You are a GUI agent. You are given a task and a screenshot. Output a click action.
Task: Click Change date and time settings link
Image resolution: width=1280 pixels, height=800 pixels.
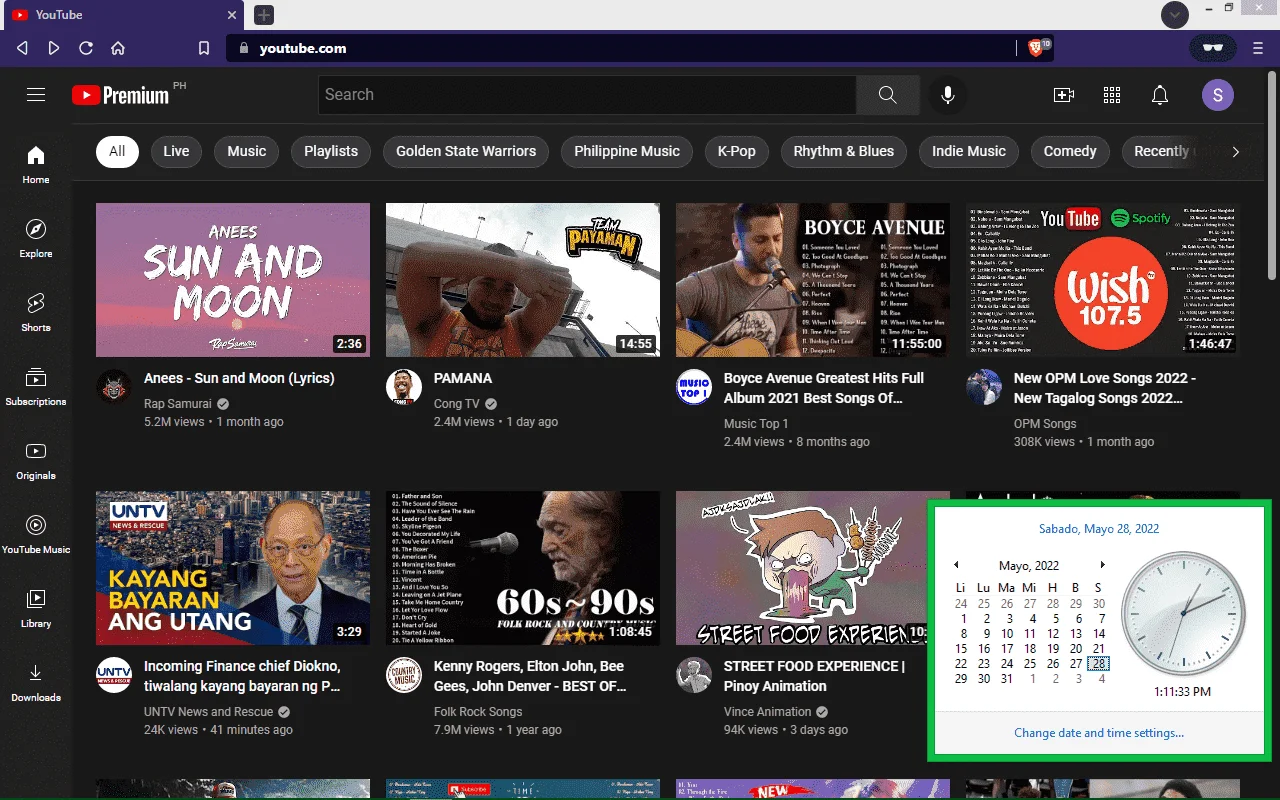1099,733
